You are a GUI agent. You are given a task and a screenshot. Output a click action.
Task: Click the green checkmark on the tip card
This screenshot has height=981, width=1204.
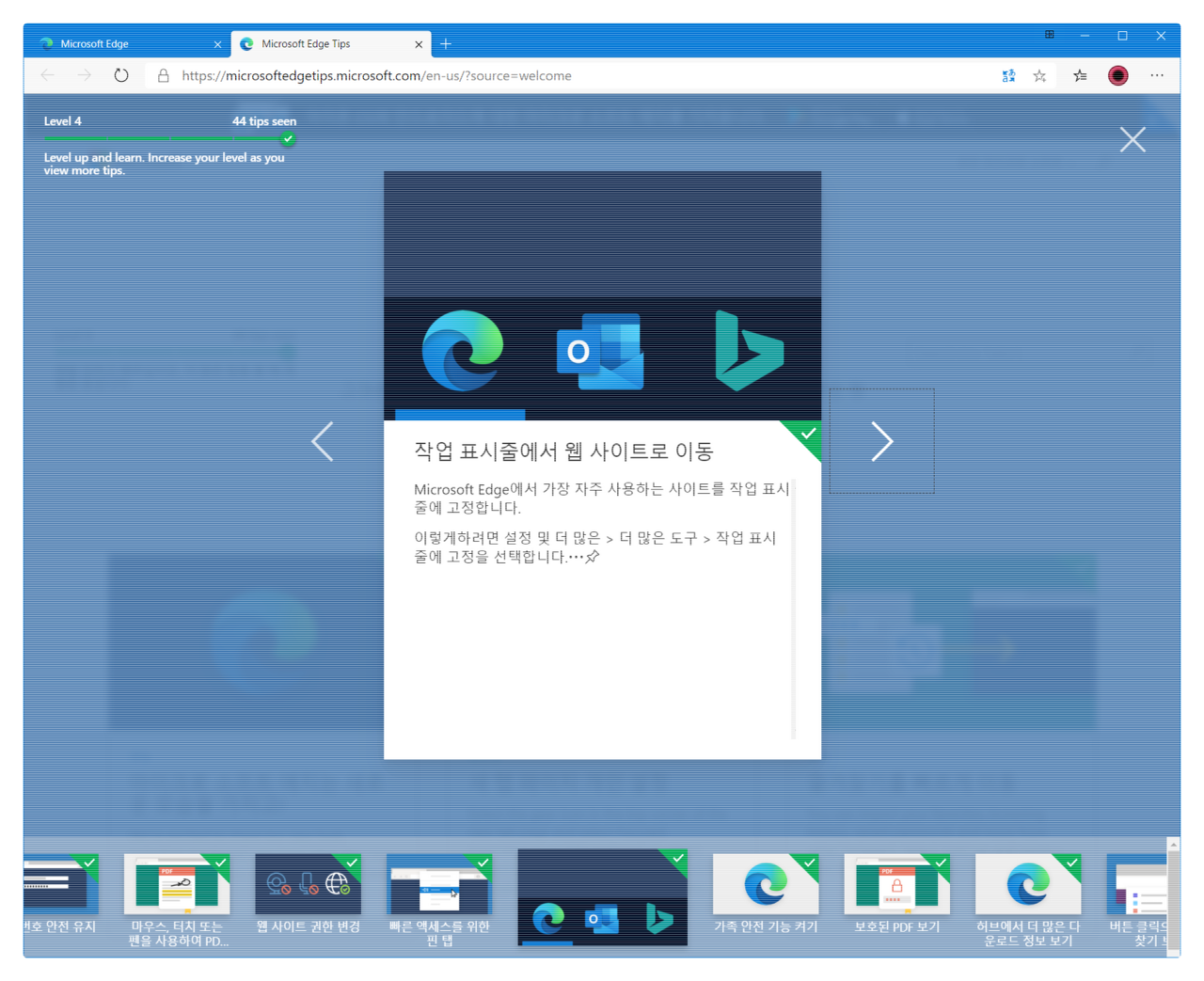(806, 434)
